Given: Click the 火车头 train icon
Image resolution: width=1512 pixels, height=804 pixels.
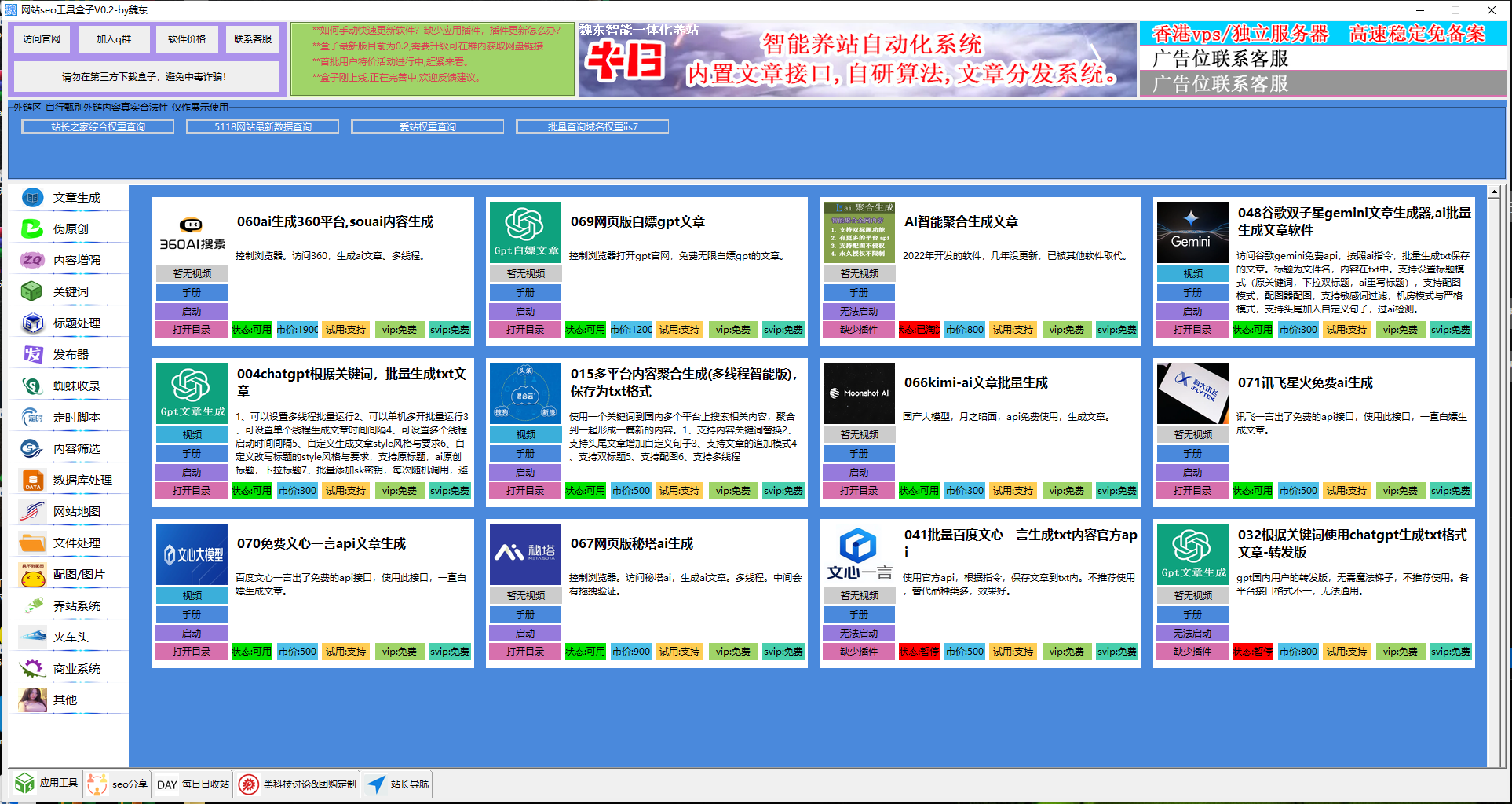Looking at the screenshot, I should pos(32,637).
